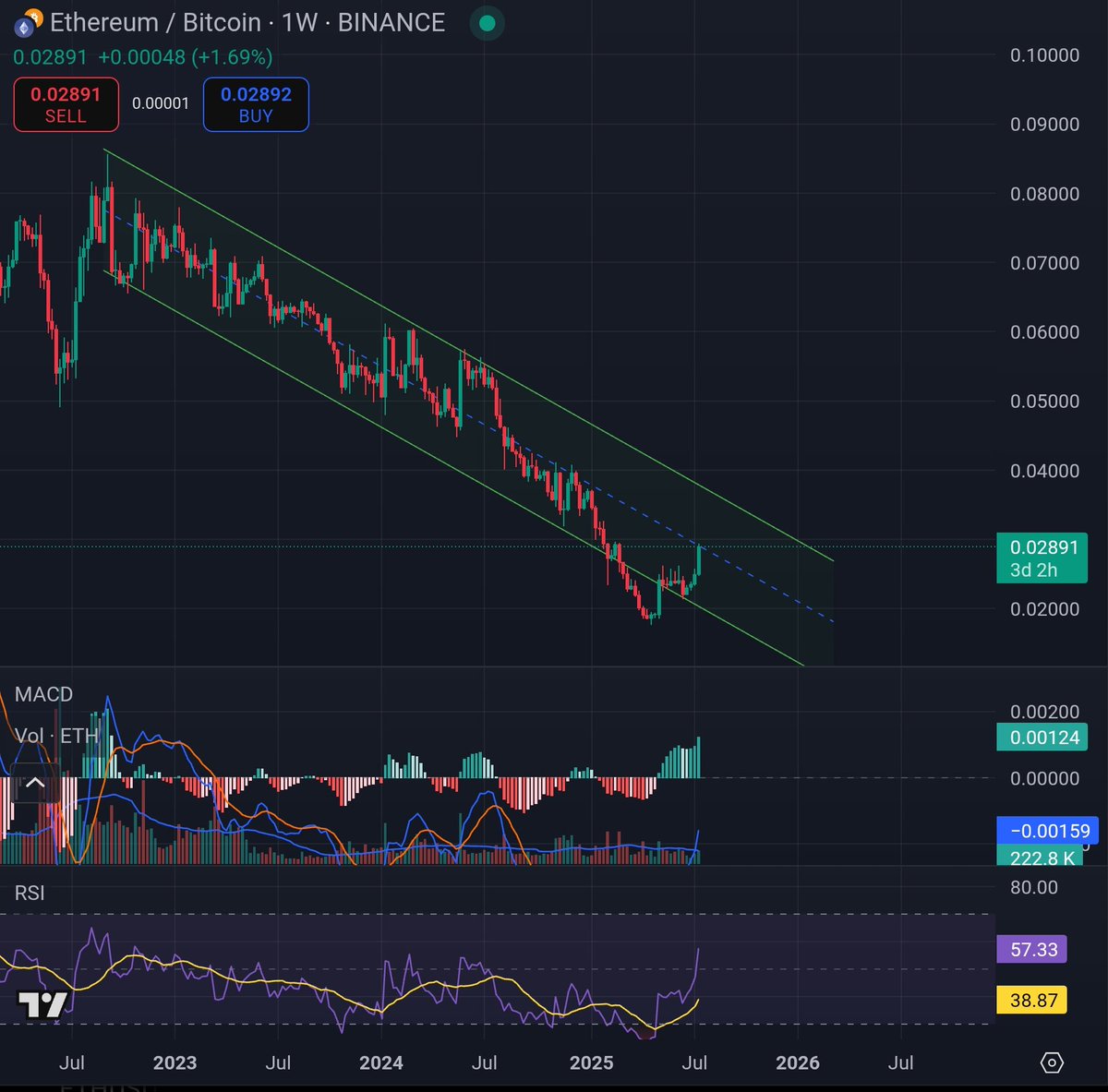Tap the 0.04000 price axis label
This screenshot has height=1092, width=1108.
pos(1044,471)
